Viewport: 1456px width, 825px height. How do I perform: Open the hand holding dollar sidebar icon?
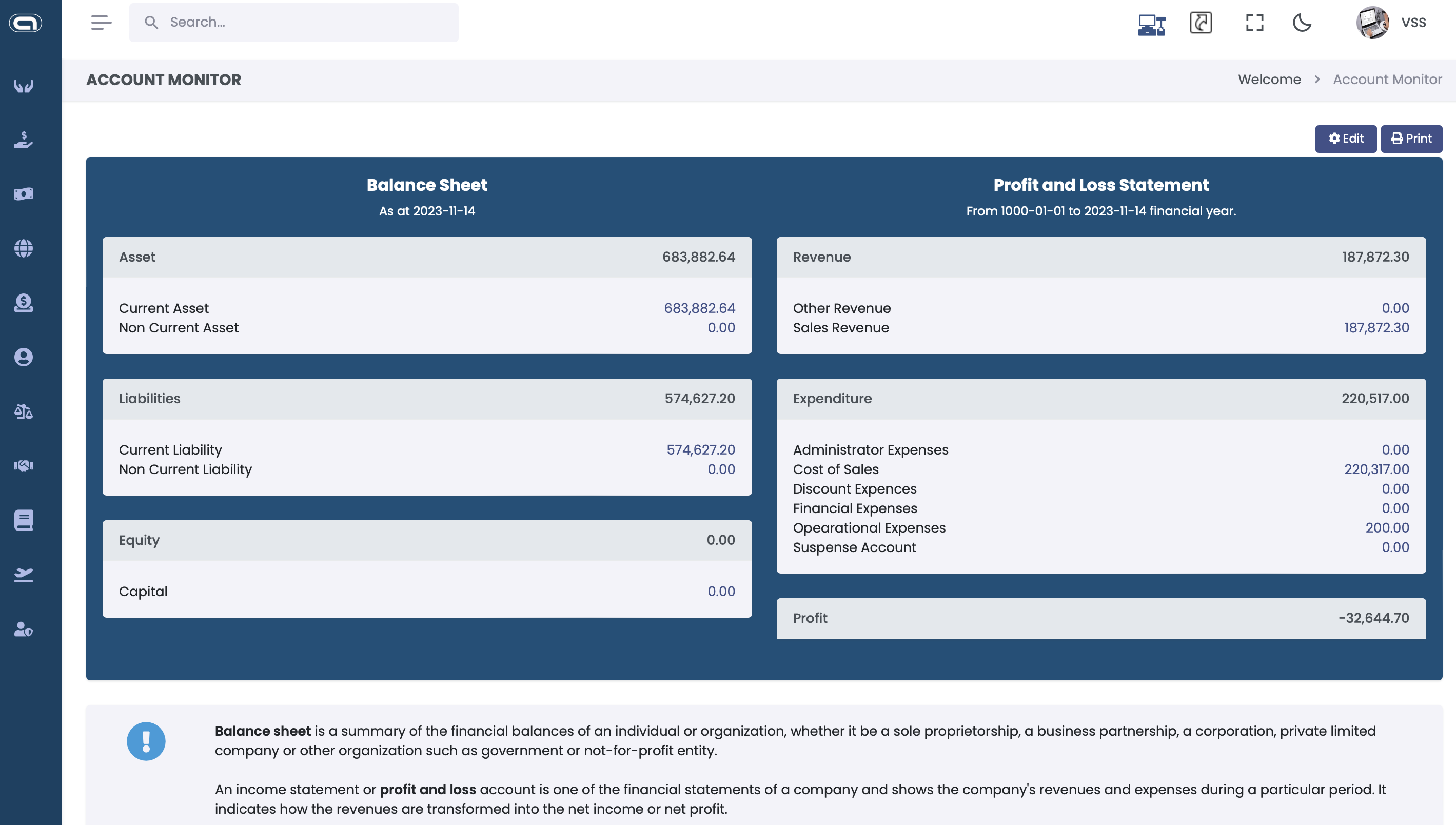[x=23, y=140]
